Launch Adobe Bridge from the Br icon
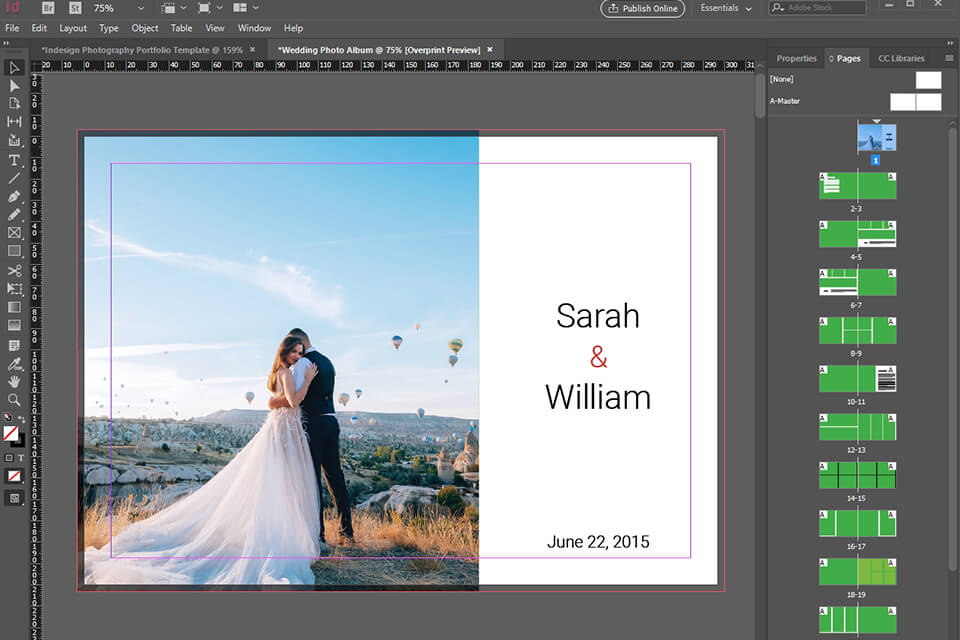 47,8
